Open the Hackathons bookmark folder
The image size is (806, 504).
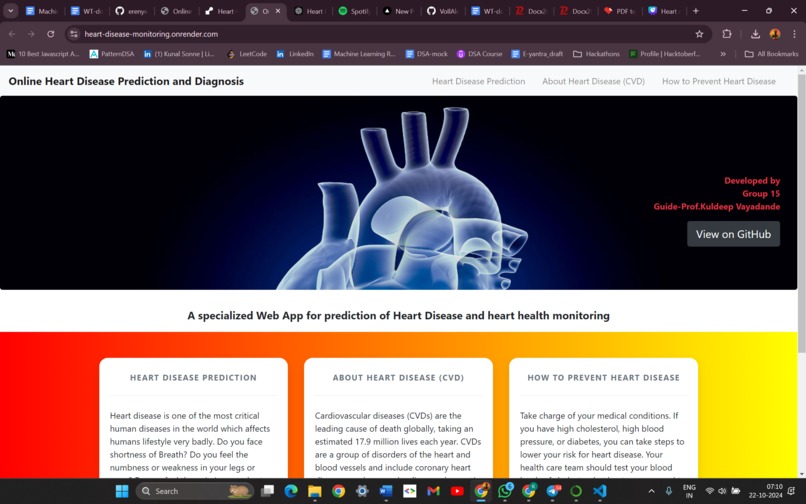point(596,53)
